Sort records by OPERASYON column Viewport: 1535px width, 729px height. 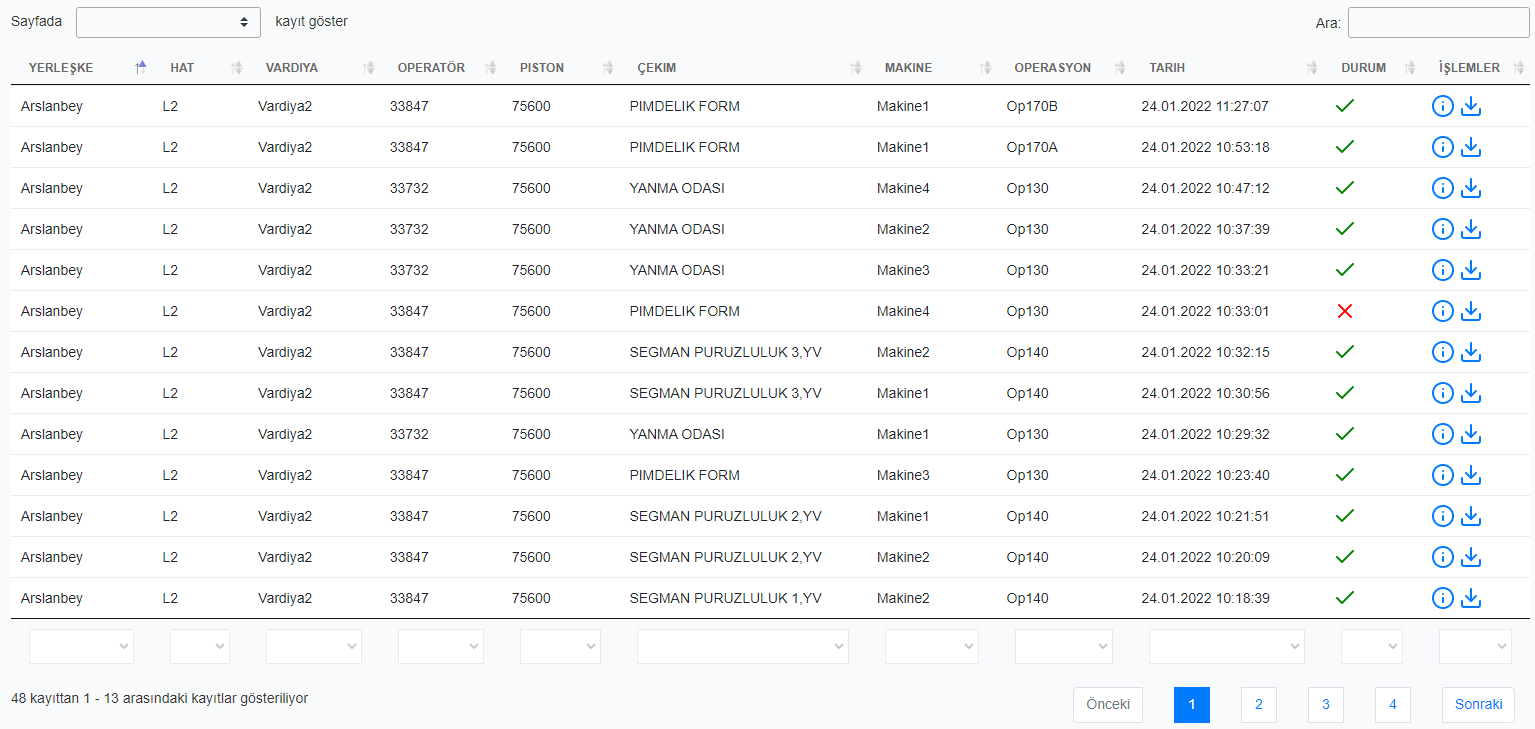[1120, 67]
